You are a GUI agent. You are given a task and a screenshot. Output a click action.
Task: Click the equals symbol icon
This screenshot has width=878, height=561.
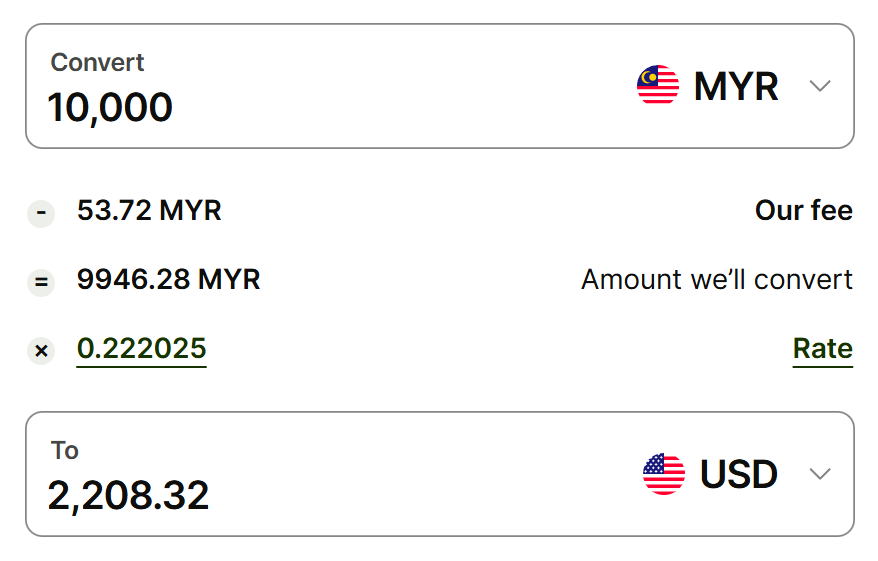[x=41, y=281]
